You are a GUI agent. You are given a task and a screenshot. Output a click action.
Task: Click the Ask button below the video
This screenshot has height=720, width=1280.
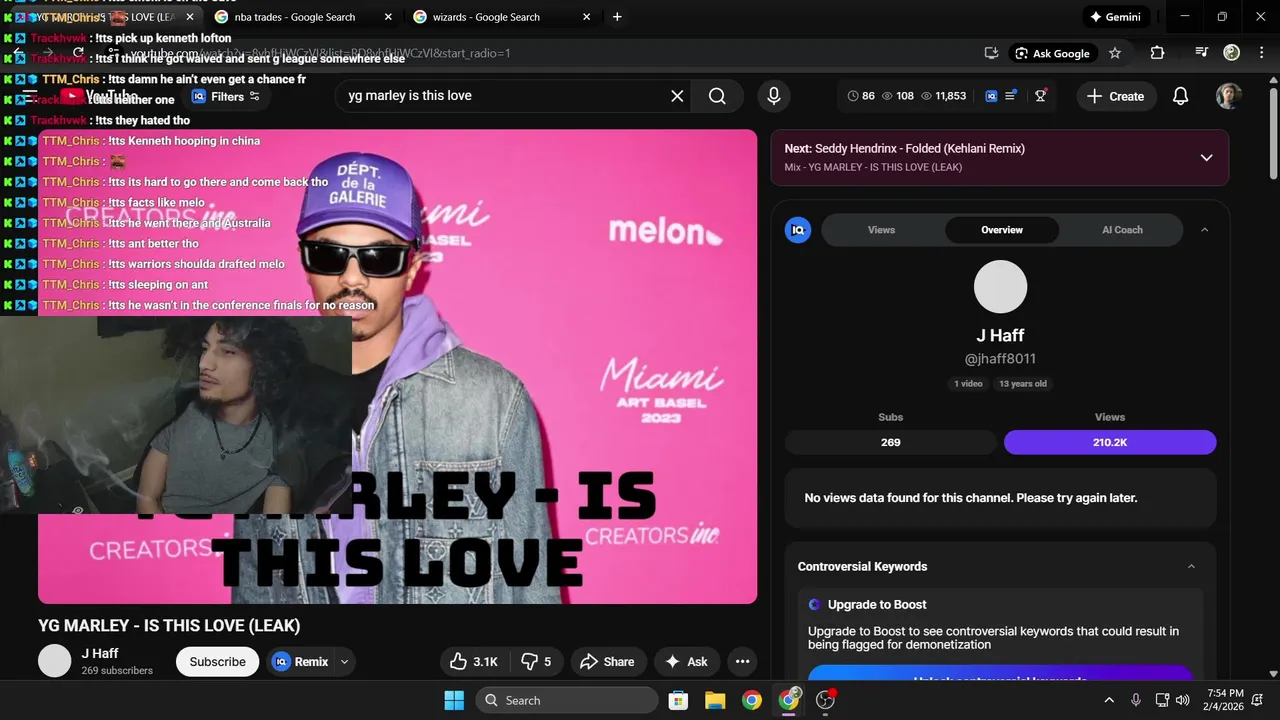point(686,662)
